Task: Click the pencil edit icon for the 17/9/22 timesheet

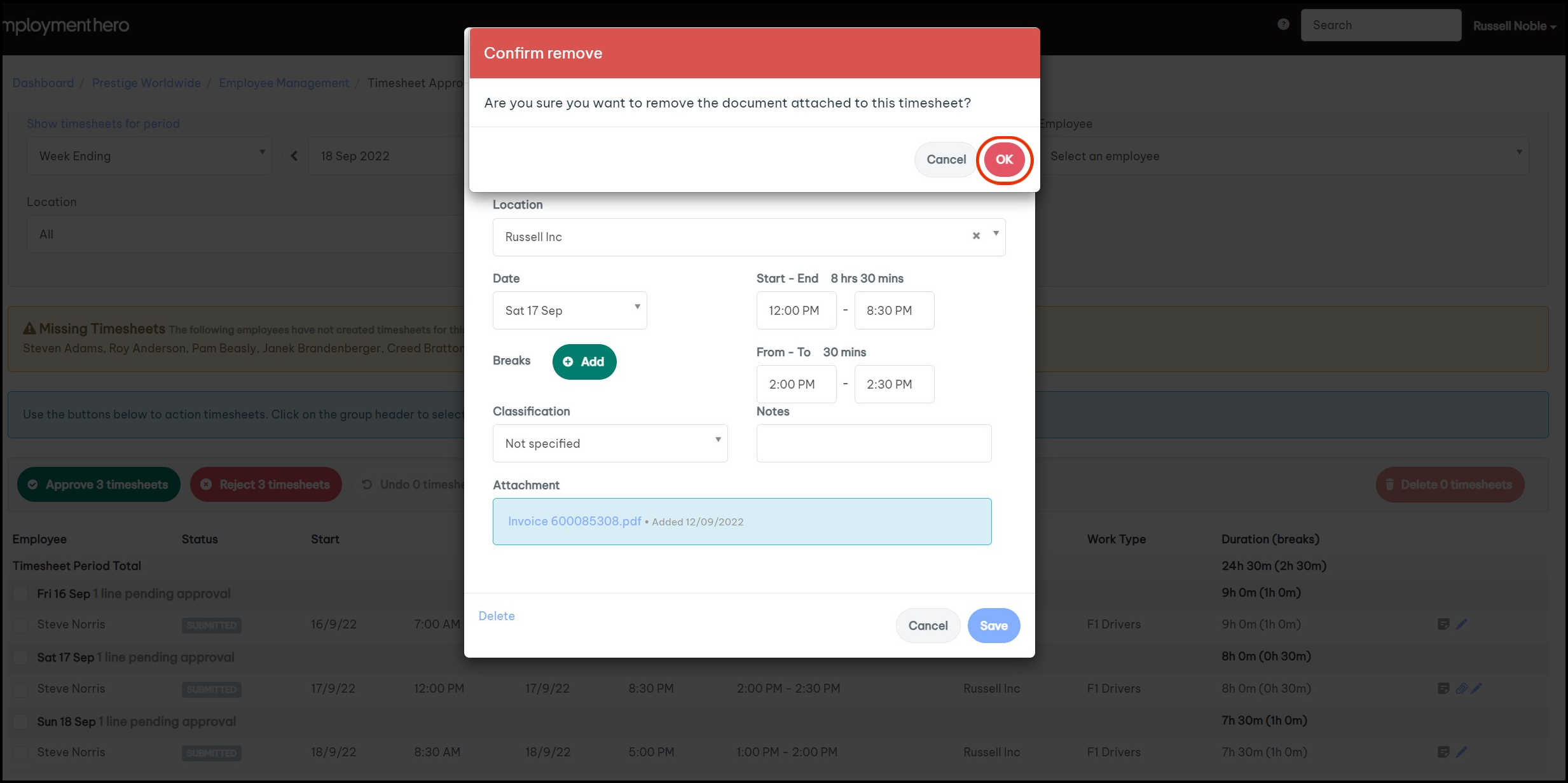Action: tap(1476, 688)
